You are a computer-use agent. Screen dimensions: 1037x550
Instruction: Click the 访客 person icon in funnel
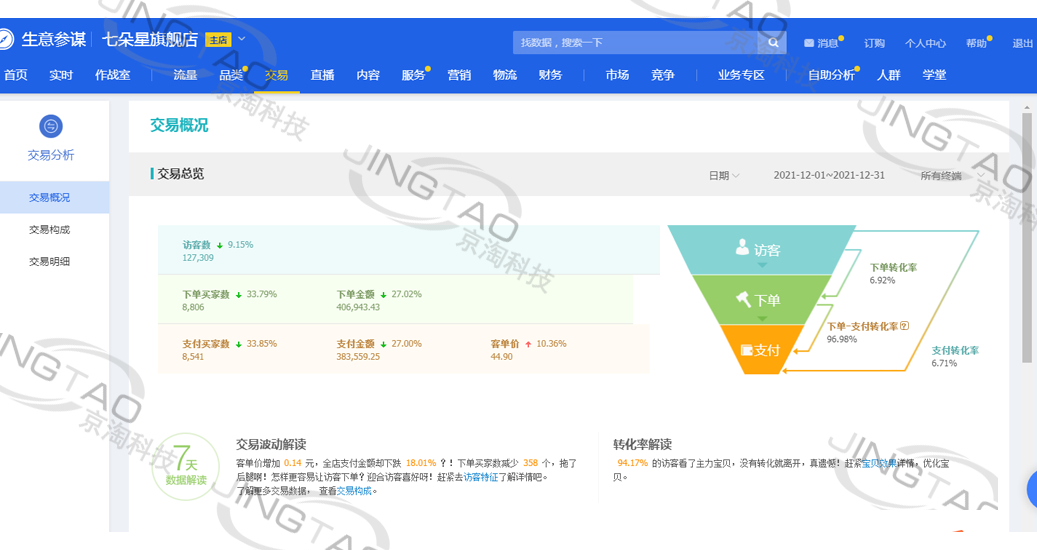(x=742, y=248)
